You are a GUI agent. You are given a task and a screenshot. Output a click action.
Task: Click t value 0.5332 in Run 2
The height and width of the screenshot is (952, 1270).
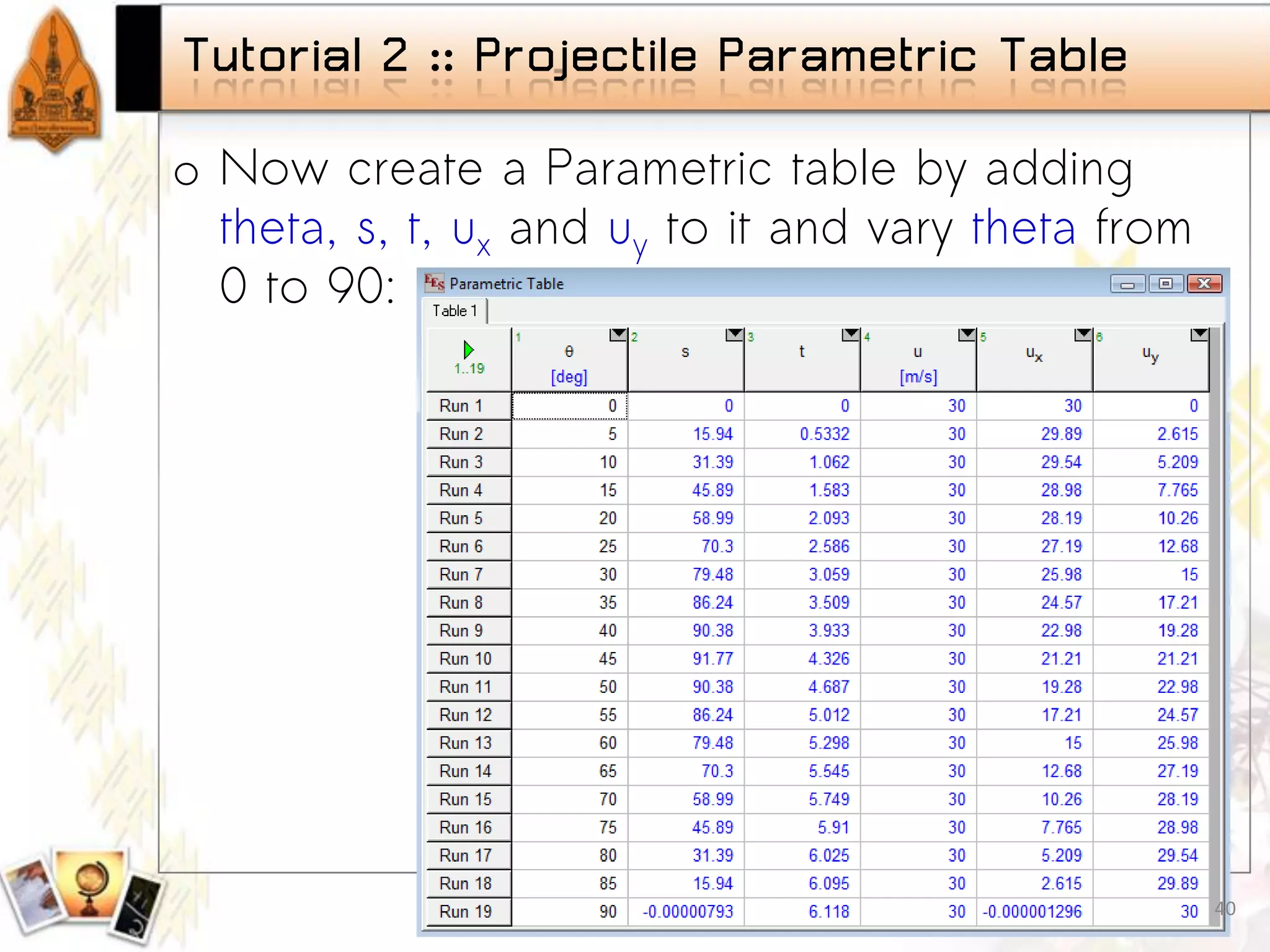tap(824, 434)
